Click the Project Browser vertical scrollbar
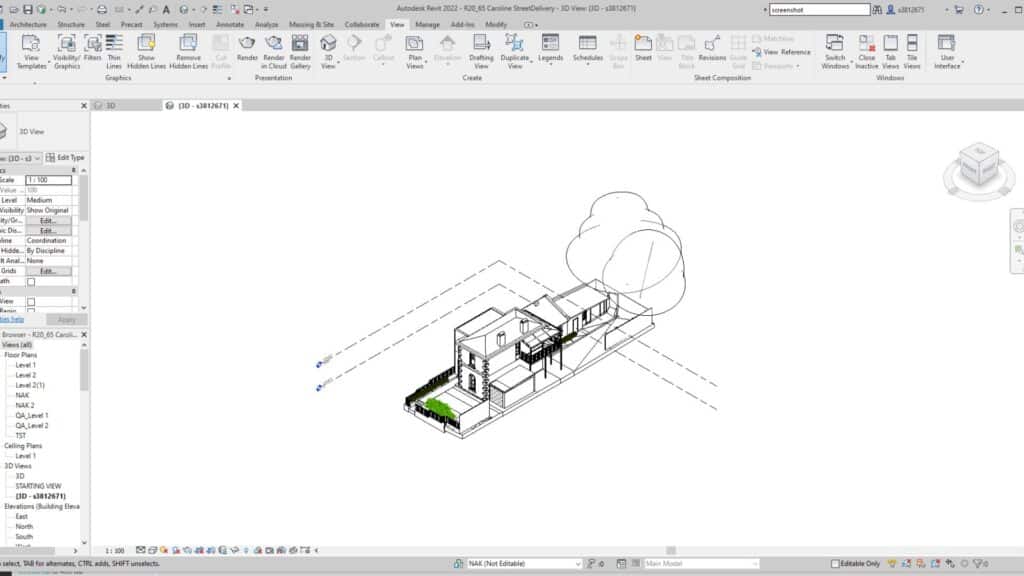Image resolution: width=1024 pixels, height=576 pixels. 84,369
